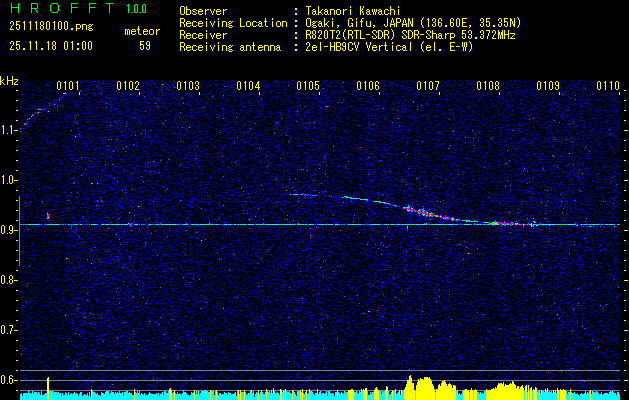Click the 0104 time marker
The height and width of the screenshot is (400, 629).
tap(248, 86)
